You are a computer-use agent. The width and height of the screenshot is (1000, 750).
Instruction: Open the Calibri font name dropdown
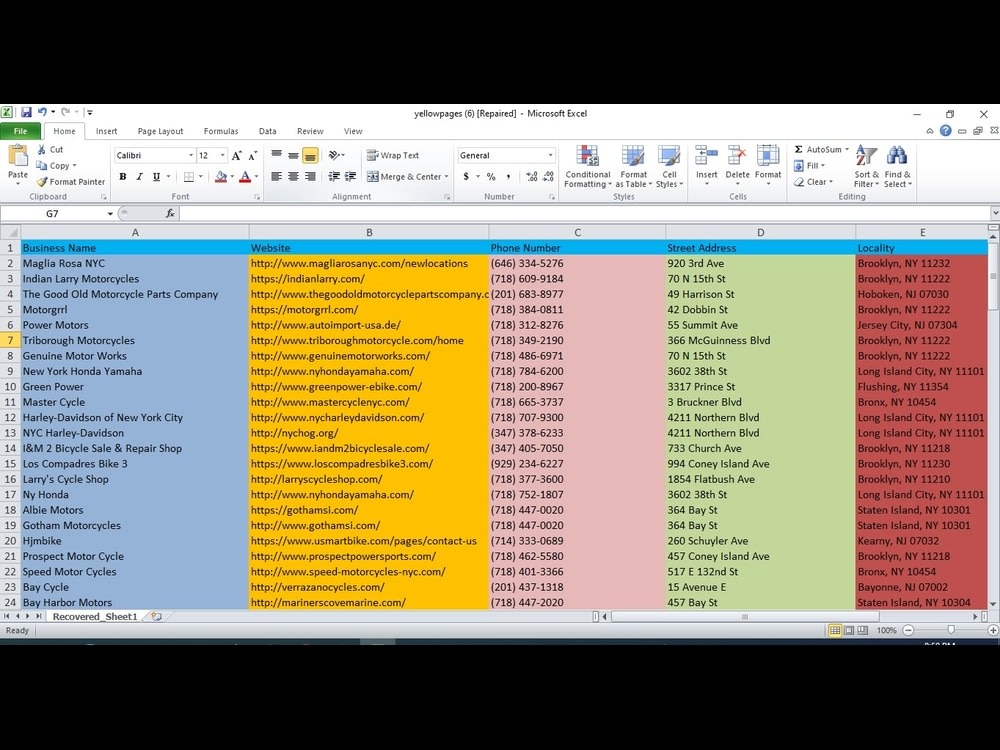[x=191, y=155]
